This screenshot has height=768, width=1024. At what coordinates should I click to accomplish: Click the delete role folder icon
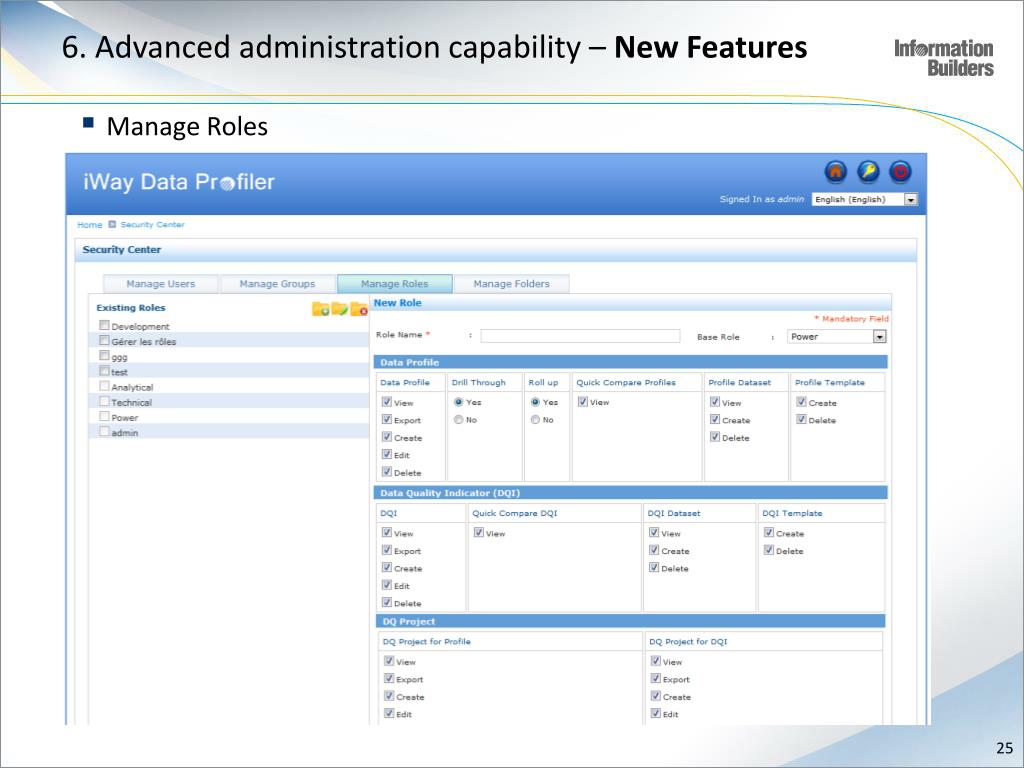coord(359,309)
